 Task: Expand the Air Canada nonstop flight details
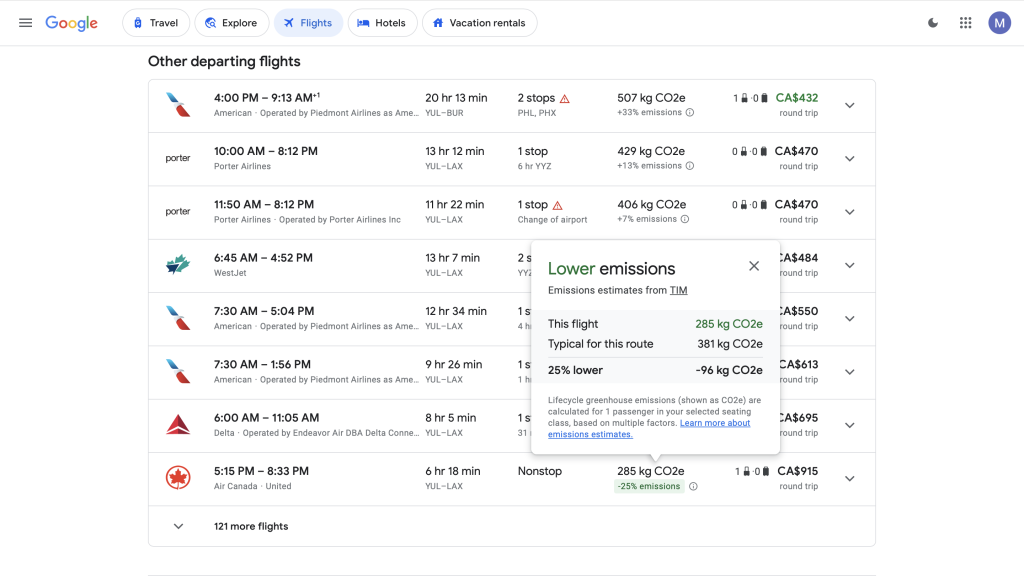click(849, 479)
